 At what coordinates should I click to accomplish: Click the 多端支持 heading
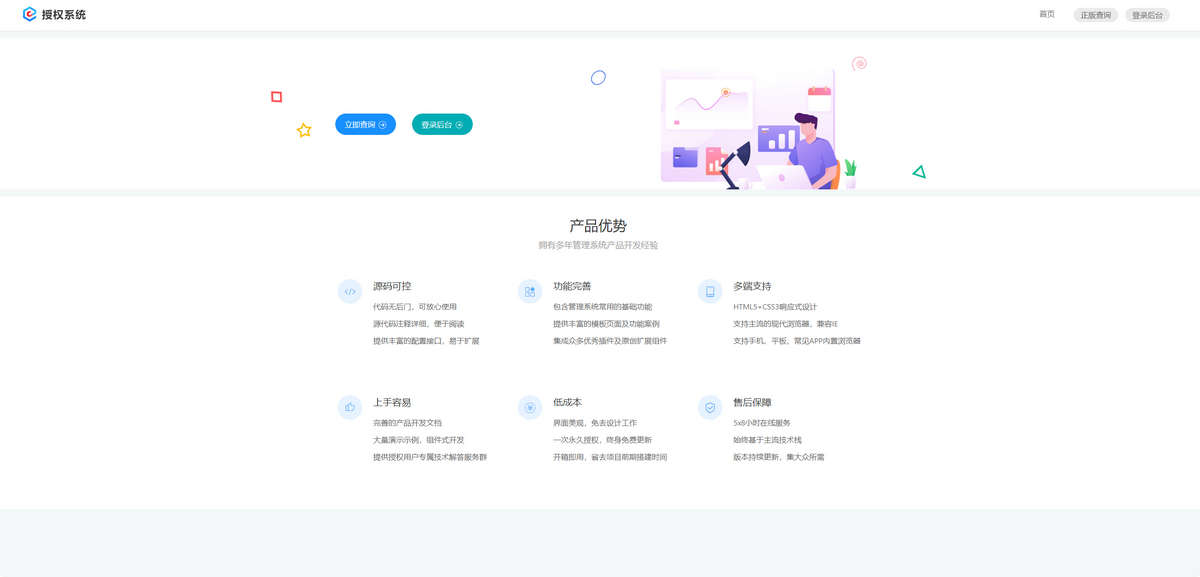[x=752, y=286]
